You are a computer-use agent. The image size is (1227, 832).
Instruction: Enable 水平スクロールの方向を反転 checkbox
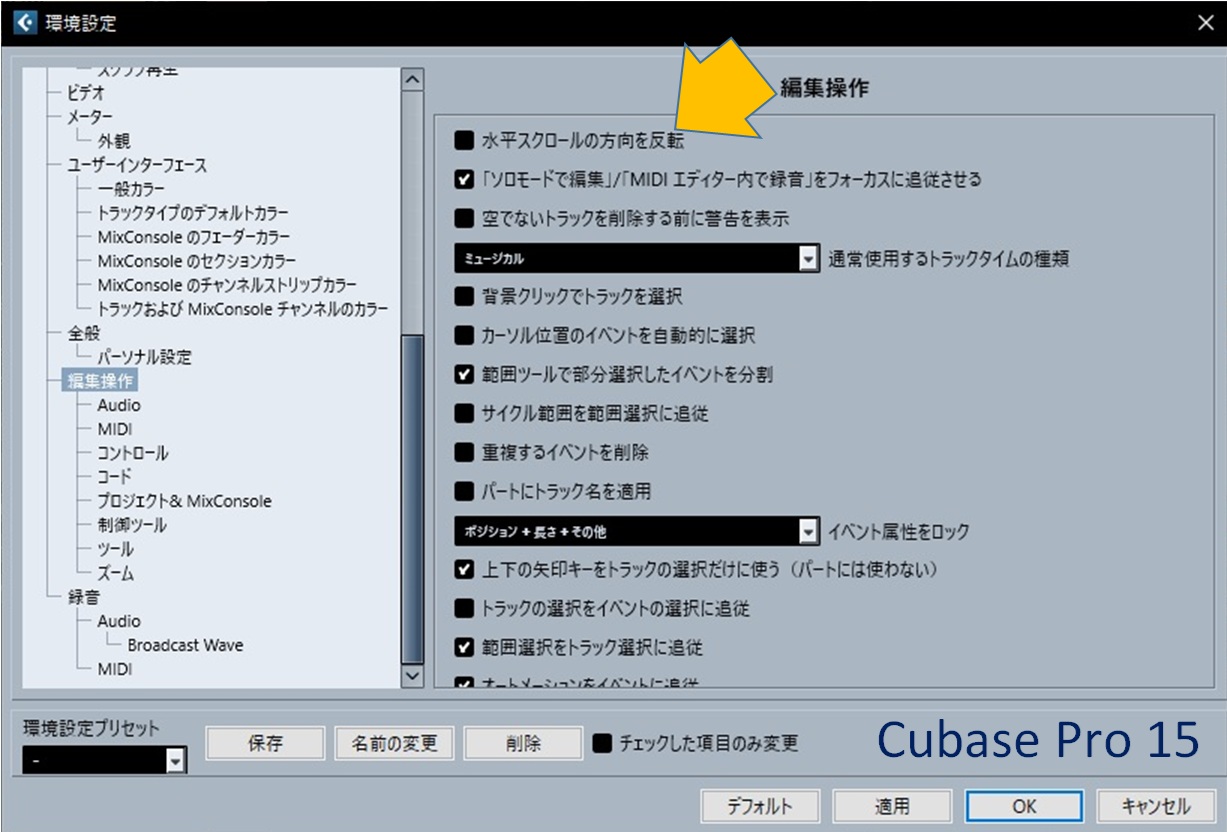point(464,141)
